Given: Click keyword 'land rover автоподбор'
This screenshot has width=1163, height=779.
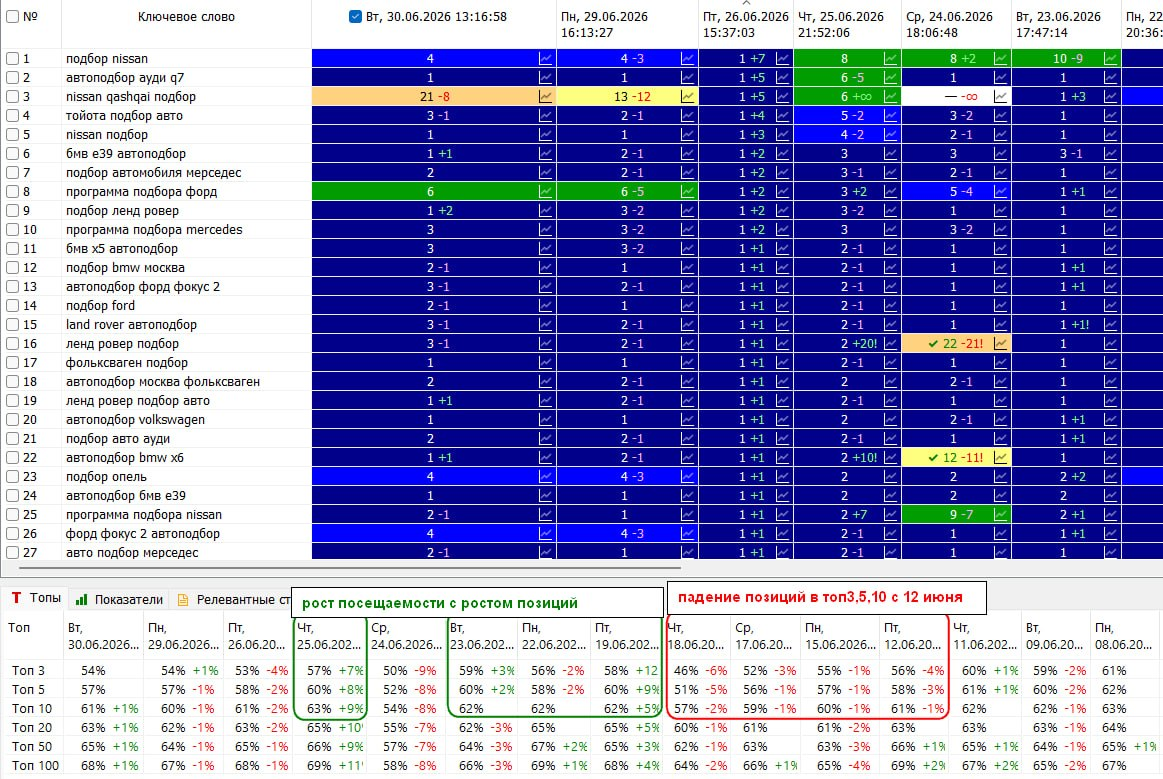Looking at the screenshot, I should (131, 325).
